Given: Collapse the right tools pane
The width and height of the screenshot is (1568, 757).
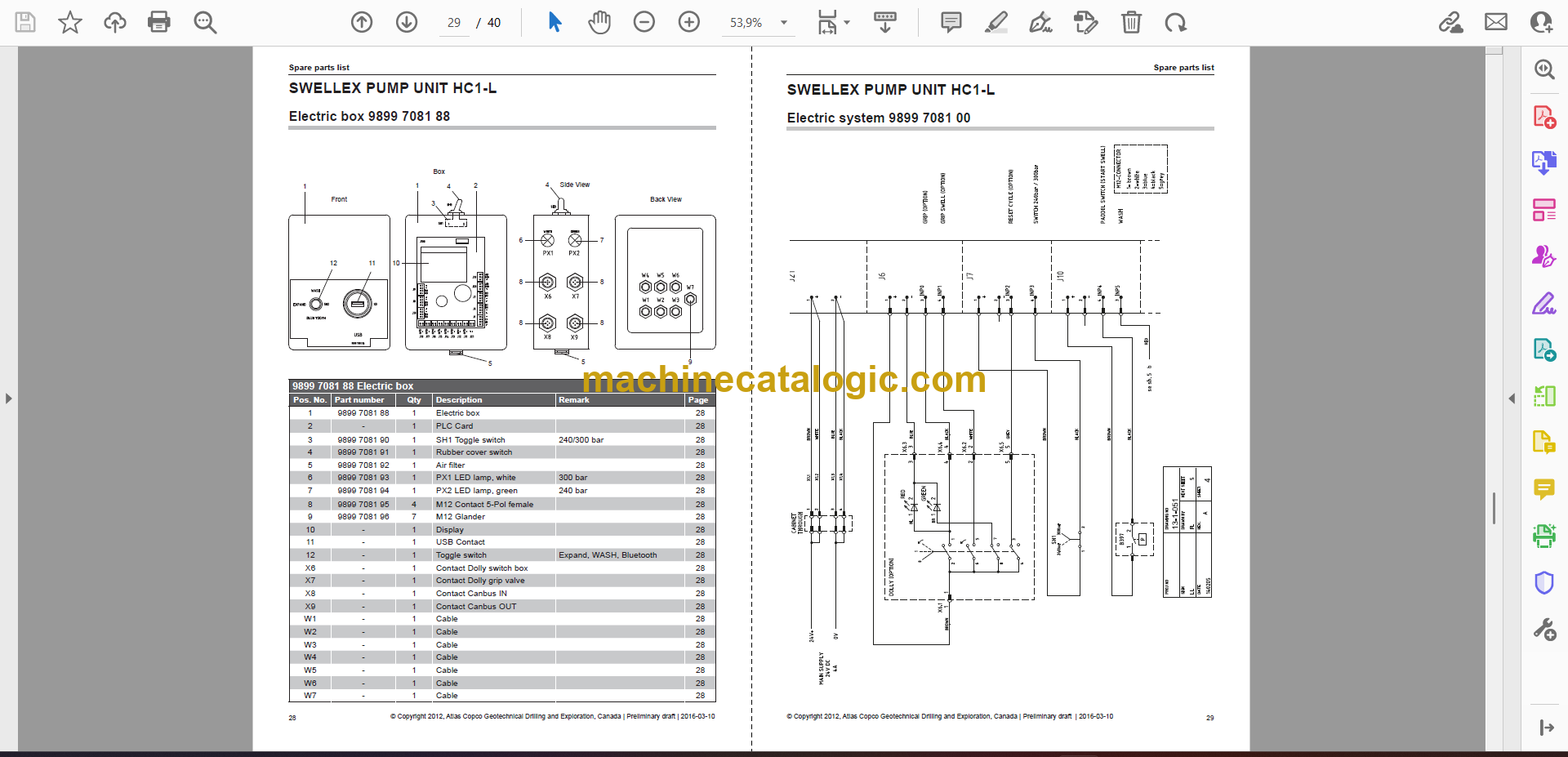Looking at the screenshot, I should pos(1512,399).
